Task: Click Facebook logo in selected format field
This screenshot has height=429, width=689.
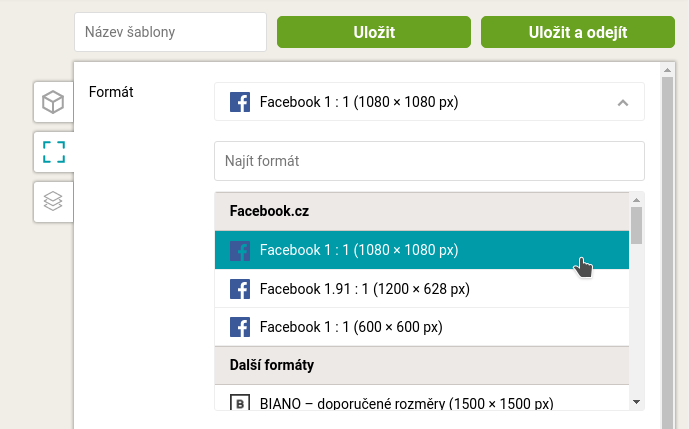Action: (240, 102)
